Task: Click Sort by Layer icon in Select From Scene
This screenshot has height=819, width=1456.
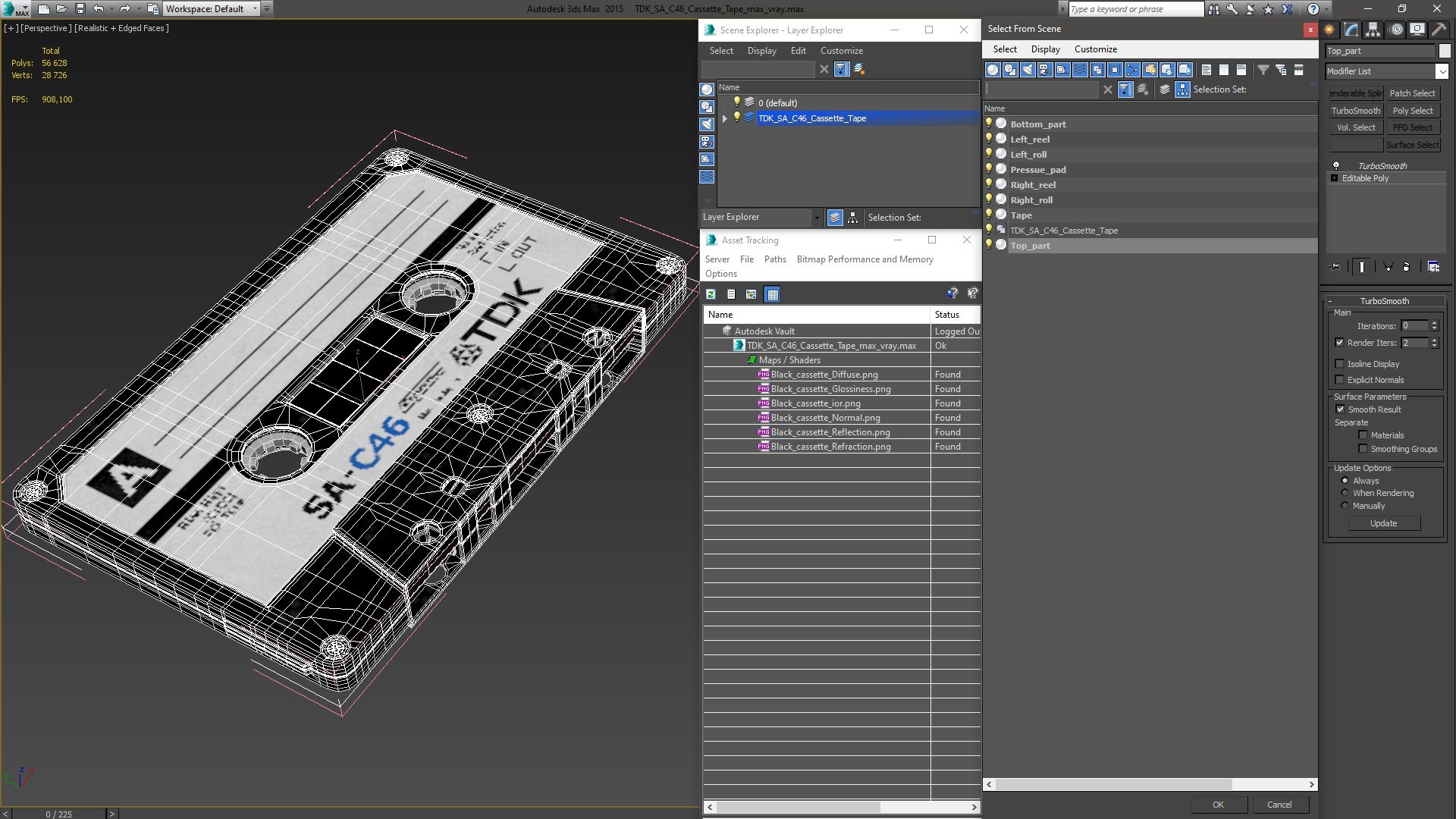Action: coord(1165,89)
